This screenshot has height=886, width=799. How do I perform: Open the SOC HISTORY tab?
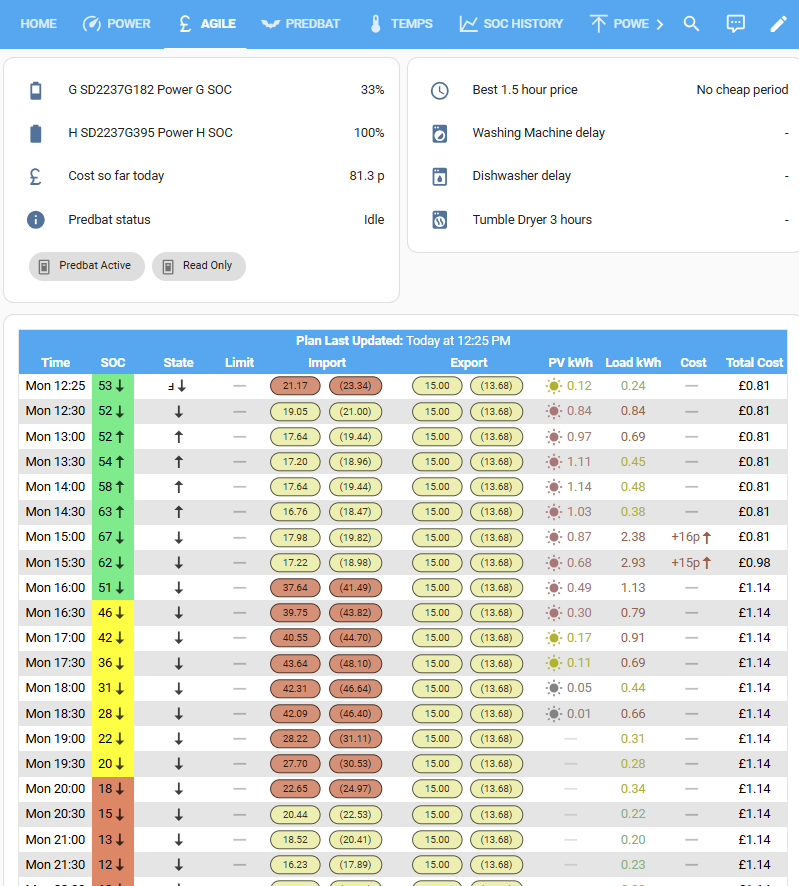pos(511,24)
